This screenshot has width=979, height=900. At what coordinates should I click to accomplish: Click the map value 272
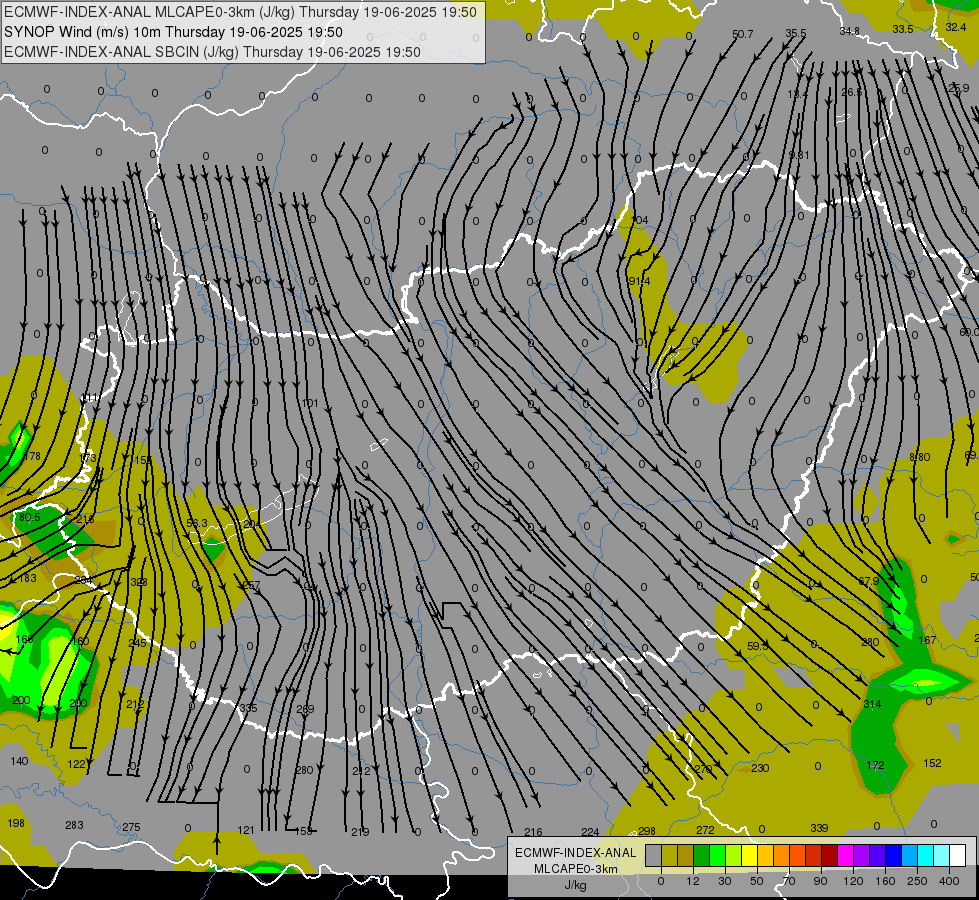(705, 830)
